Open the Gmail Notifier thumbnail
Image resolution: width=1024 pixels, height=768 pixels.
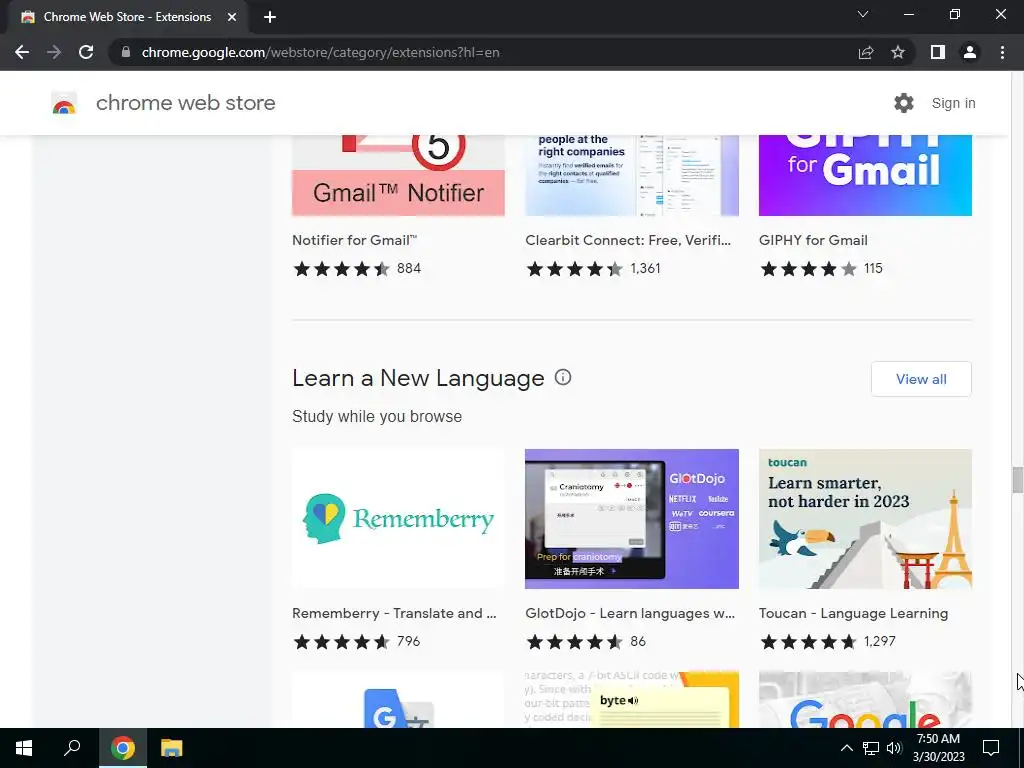(398, 175)
